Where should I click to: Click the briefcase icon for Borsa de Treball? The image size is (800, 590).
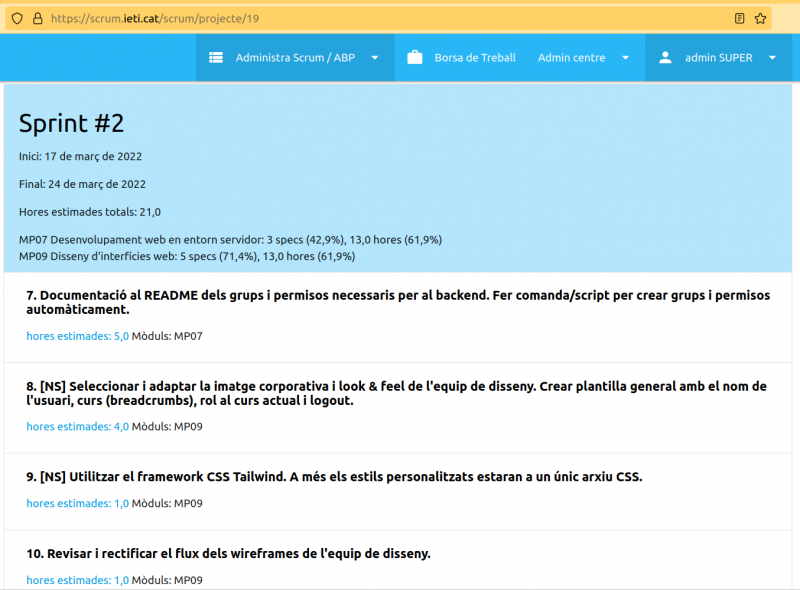click(415, 57)
